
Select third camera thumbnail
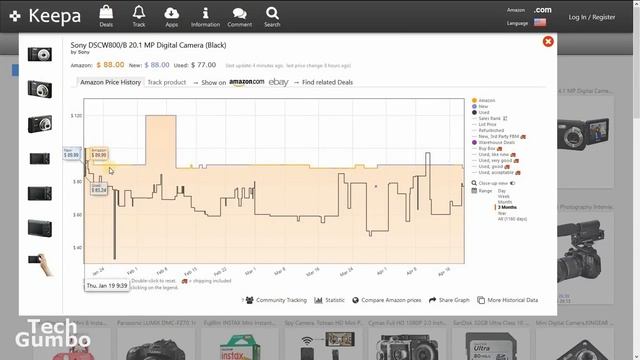click(40, 124)
